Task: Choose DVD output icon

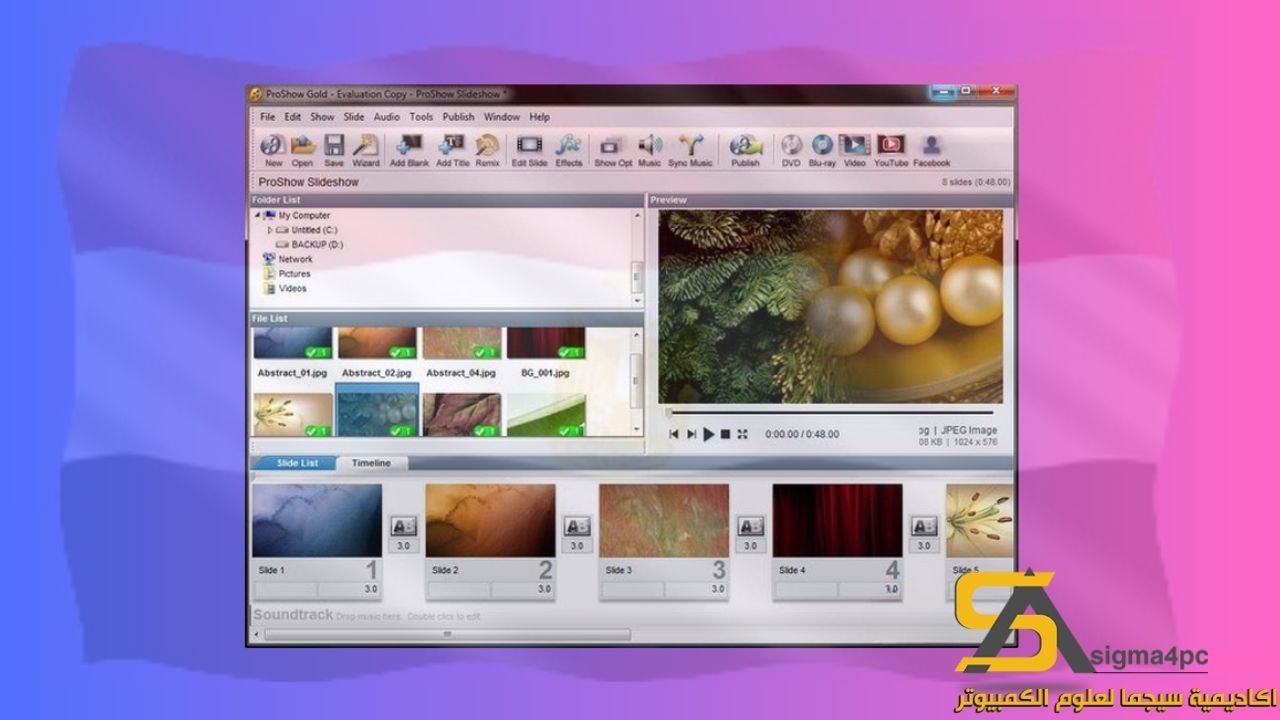Action: (x=791, y=150)
